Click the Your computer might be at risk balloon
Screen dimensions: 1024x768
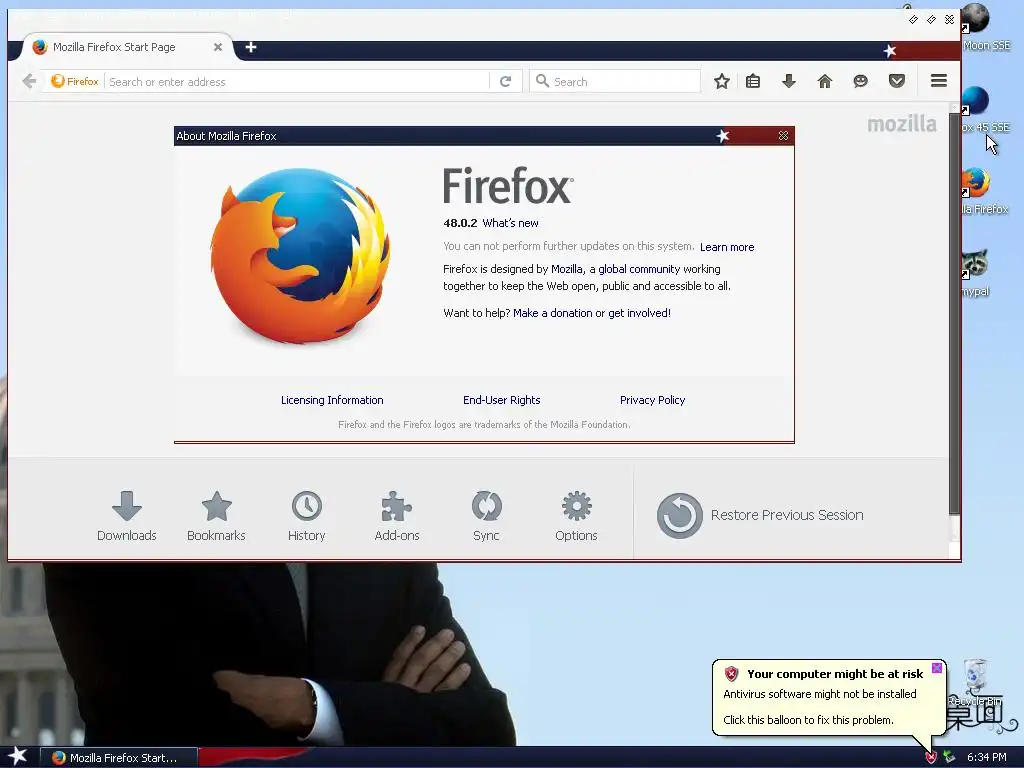point(829,697)
